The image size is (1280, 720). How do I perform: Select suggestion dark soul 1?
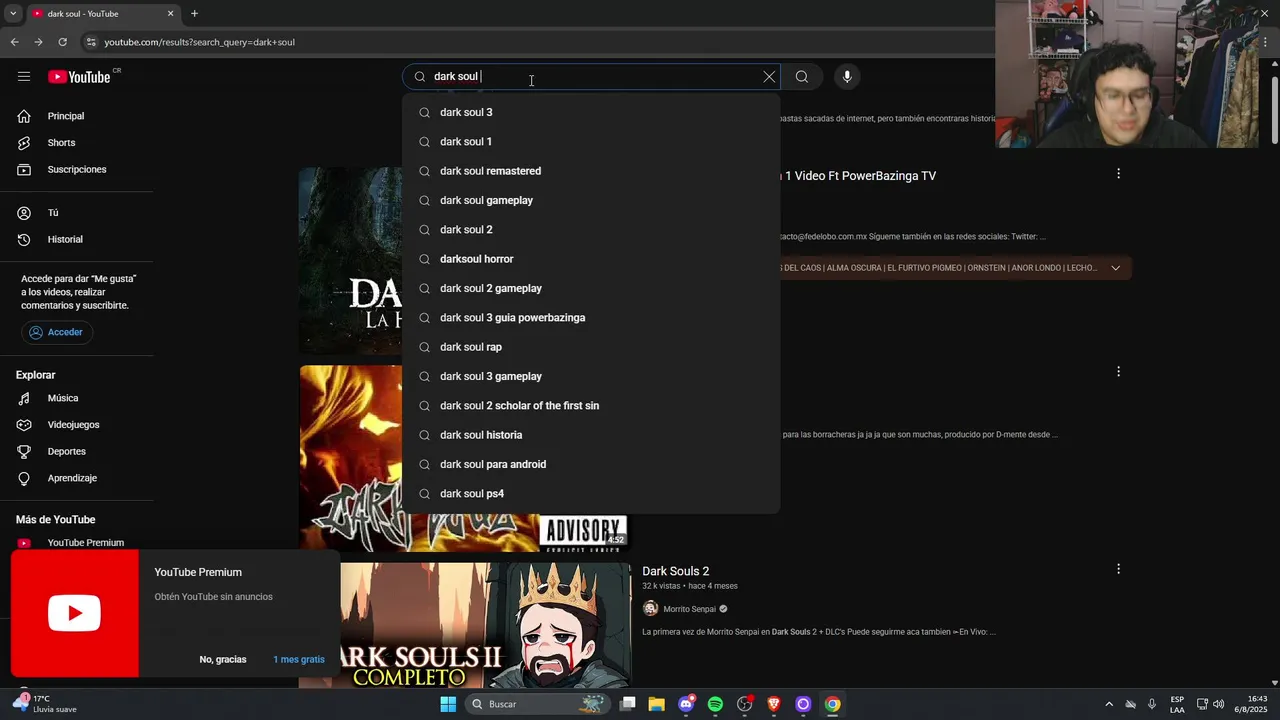(591, 142)
